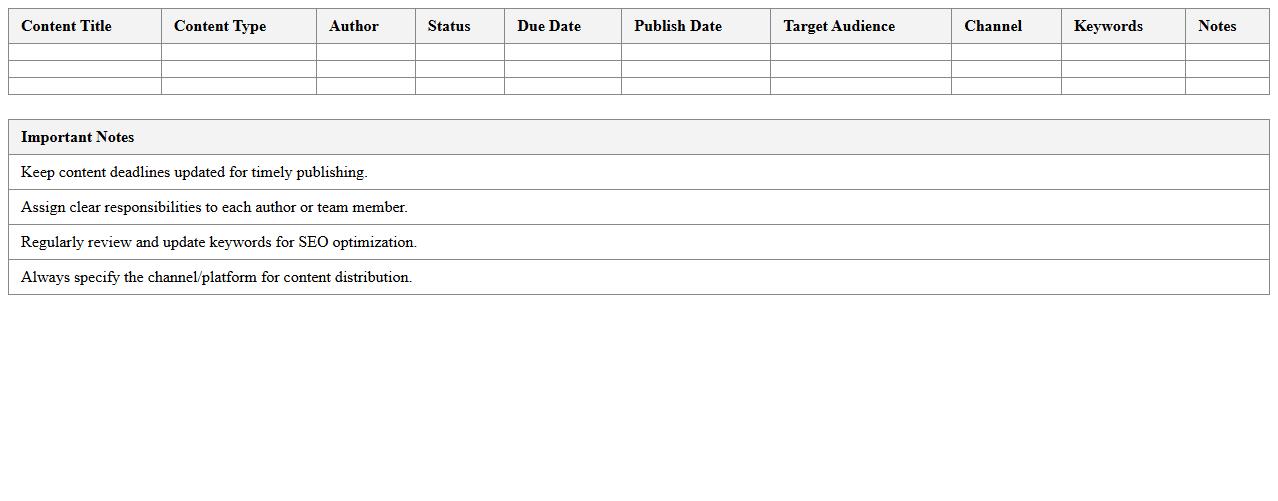Click first empty cell under Content Title
Screen dimensions: 1278x501
[85, 52]
